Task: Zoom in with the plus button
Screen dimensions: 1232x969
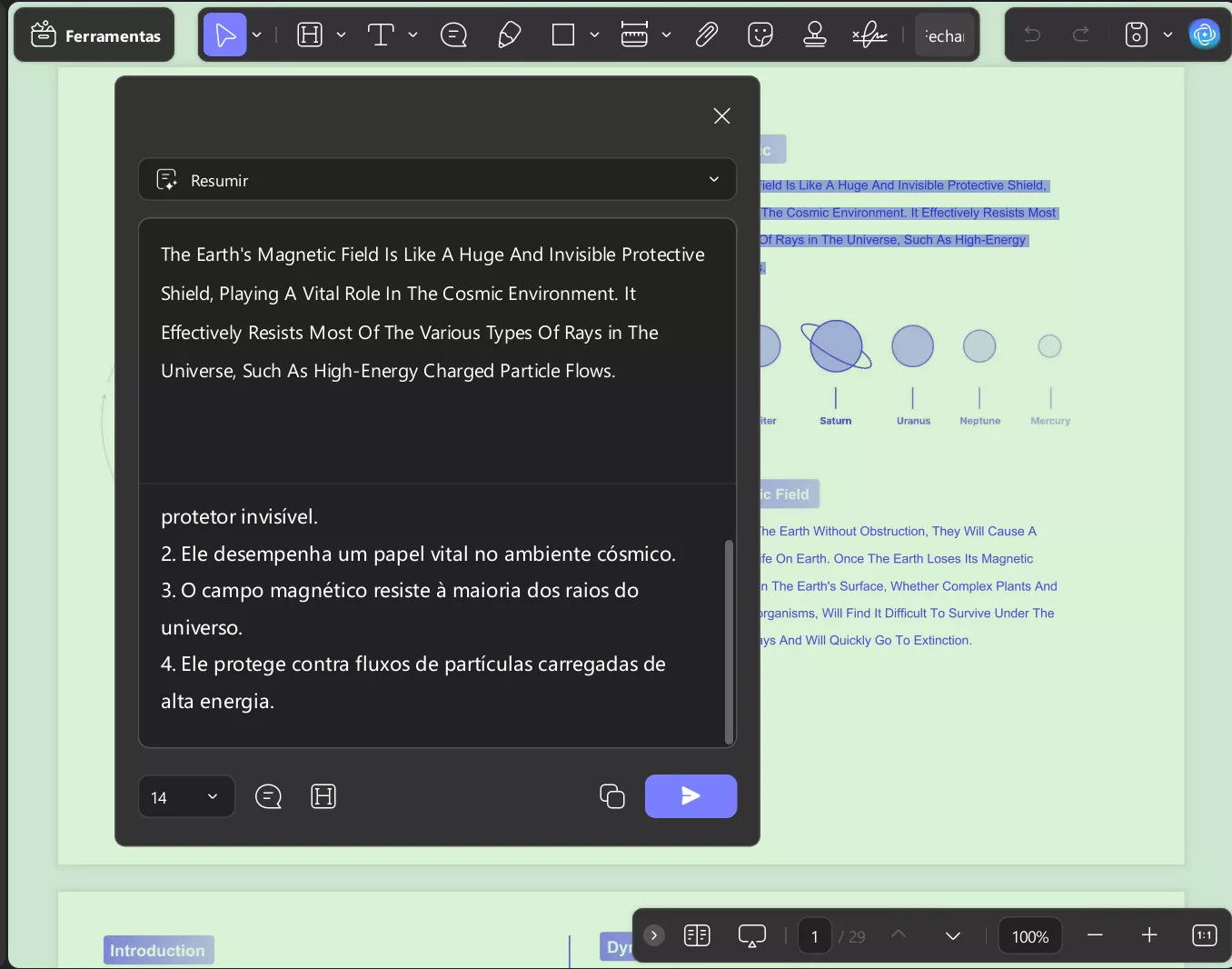Action: [x=1149, y=935]
